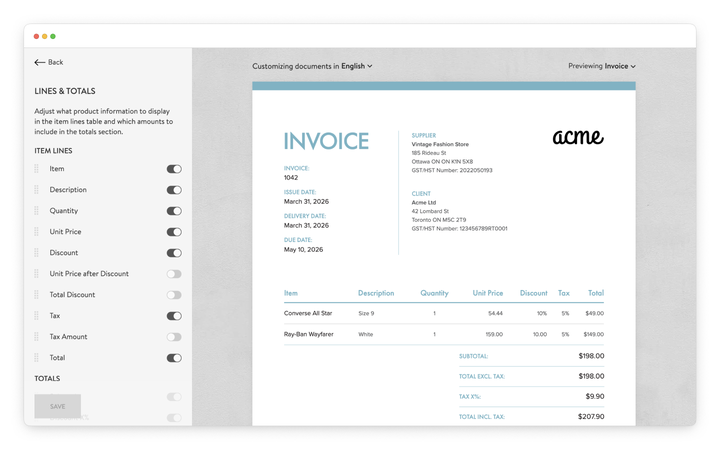720x450 pixels.
Task: Click the Unit Price column header in preview
Action: [x=488, y=293]
